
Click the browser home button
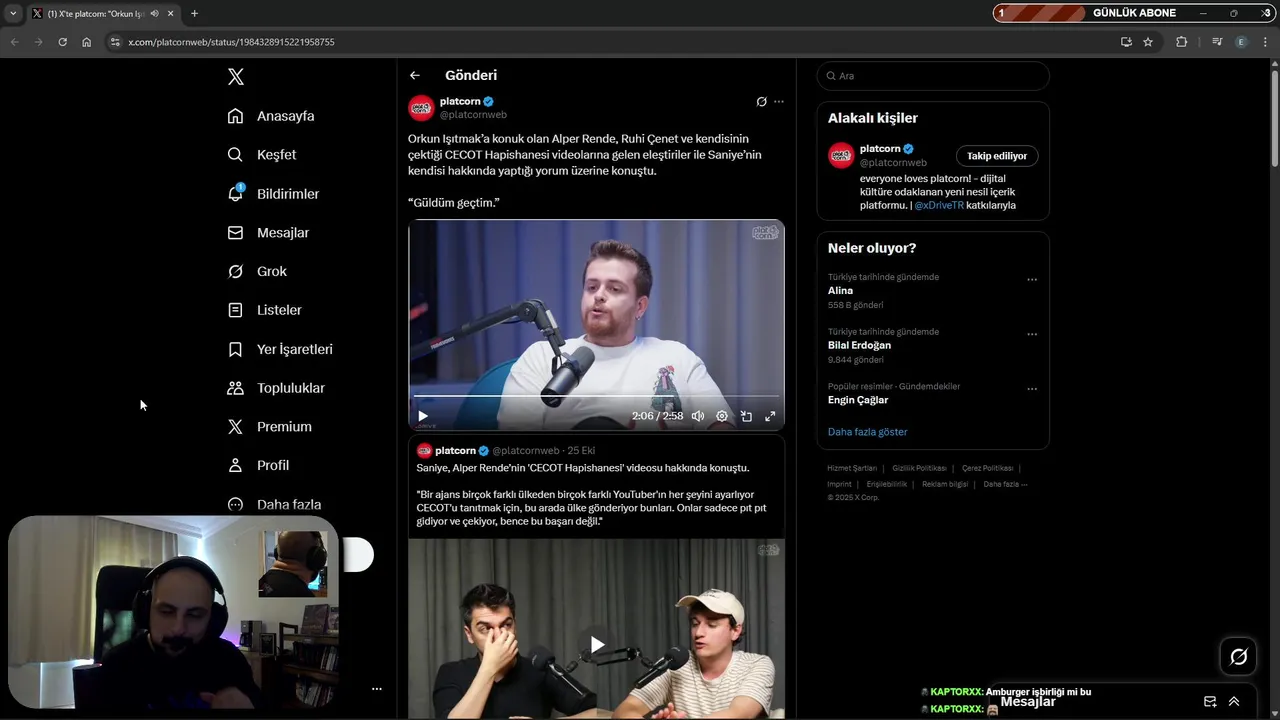[x=87, y=42]
